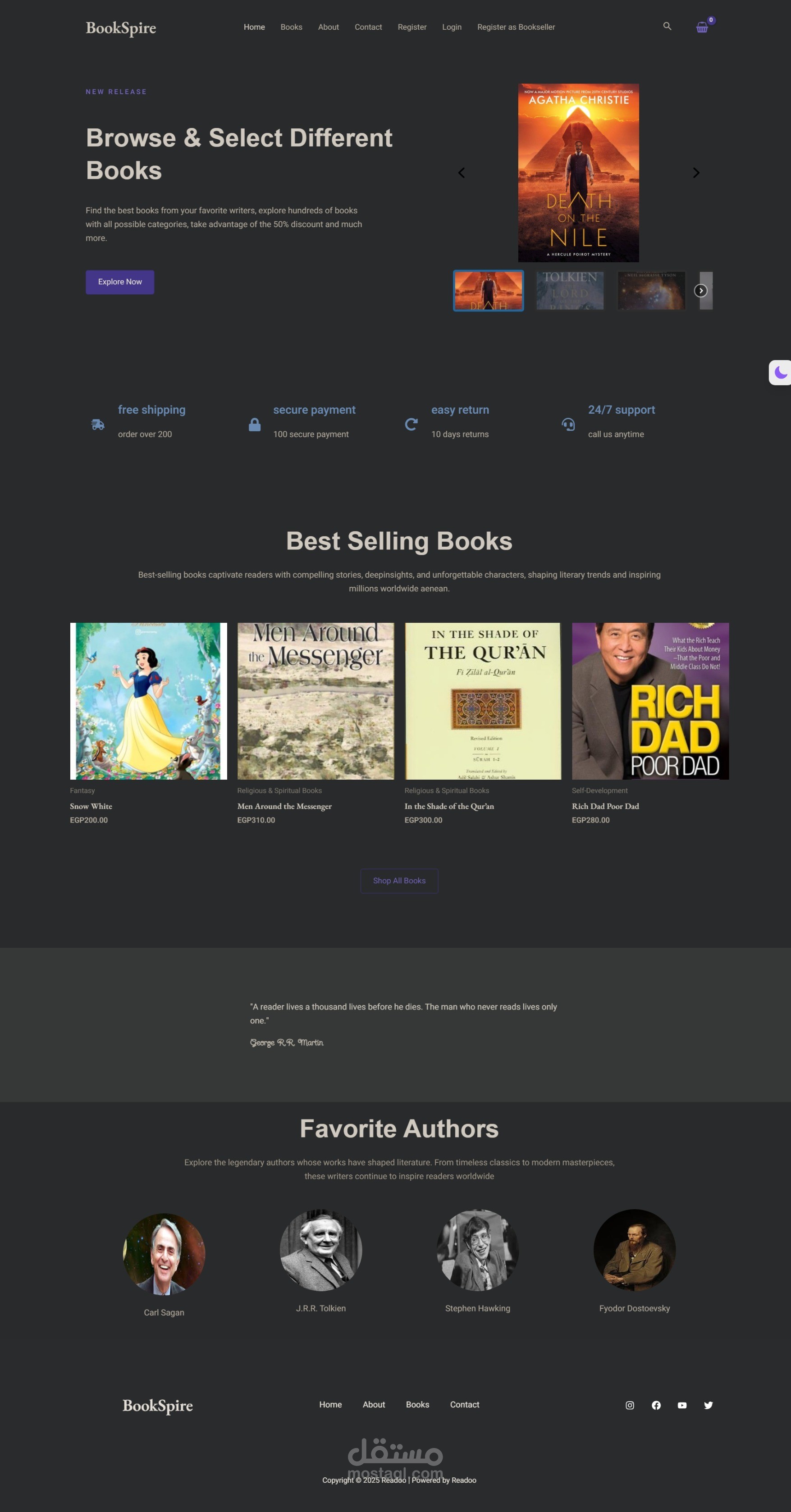Open the Facebook footer icon
The image size is (791, 1512).
tap(656, 1405)
